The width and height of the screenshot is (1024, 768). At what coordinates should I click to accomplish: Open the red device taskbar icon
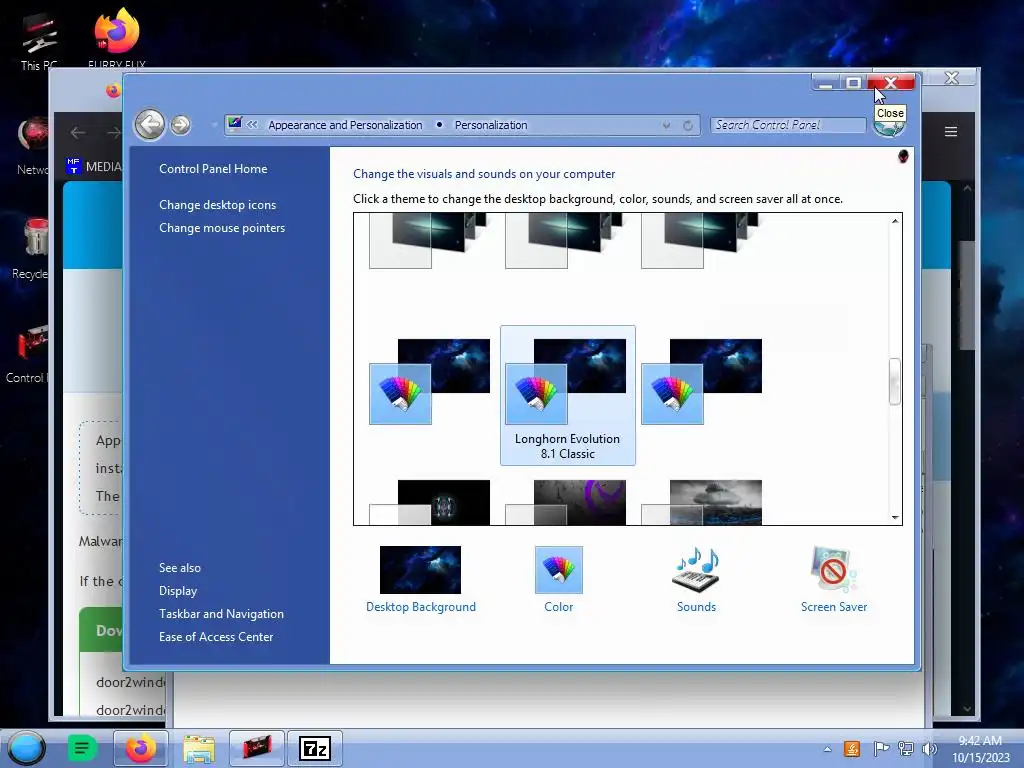[257, 748]
